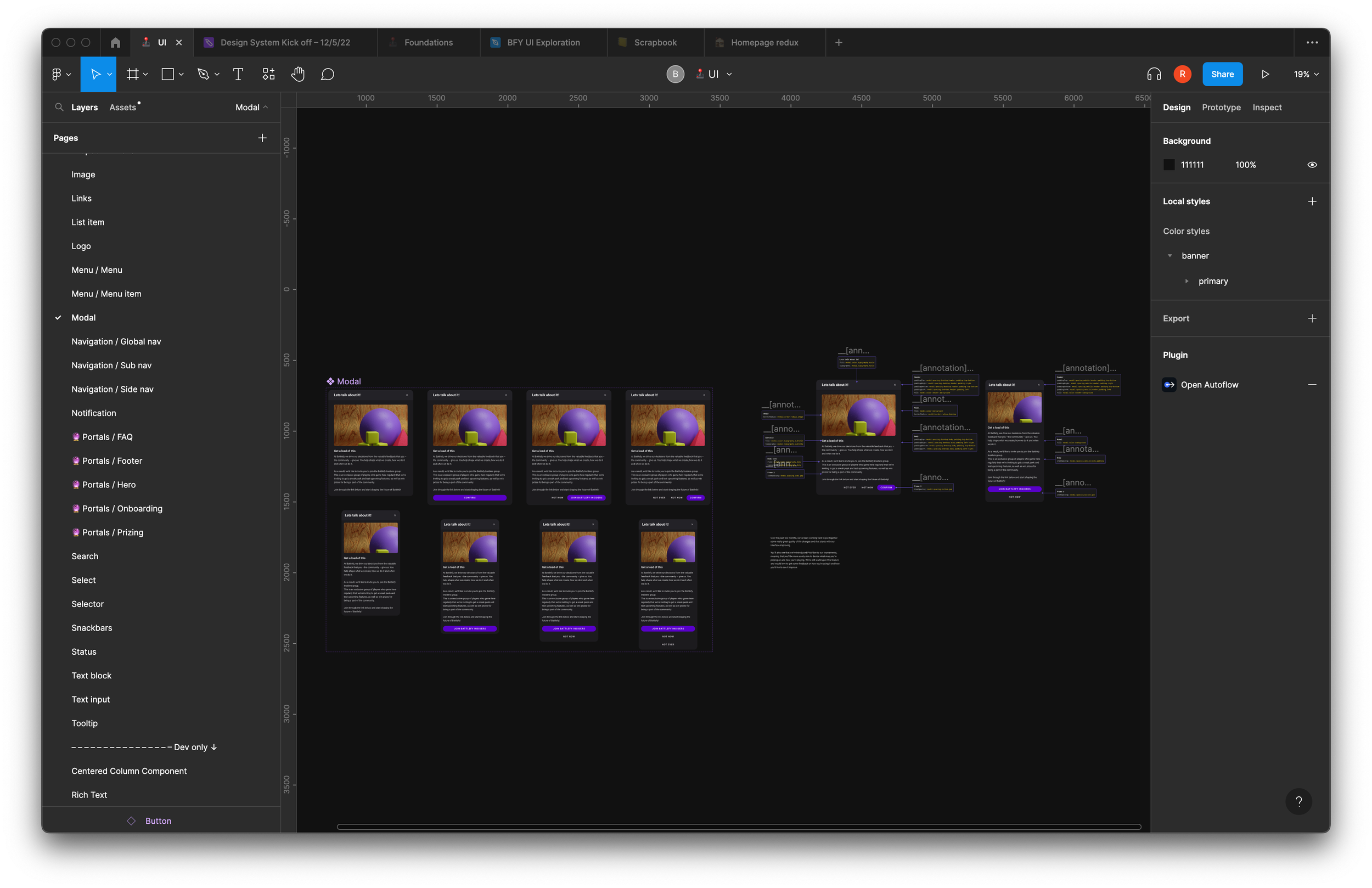Click the blue Share button
Screen dimensions: 1372x888
pyautogui.click(x=1222, y=75)
